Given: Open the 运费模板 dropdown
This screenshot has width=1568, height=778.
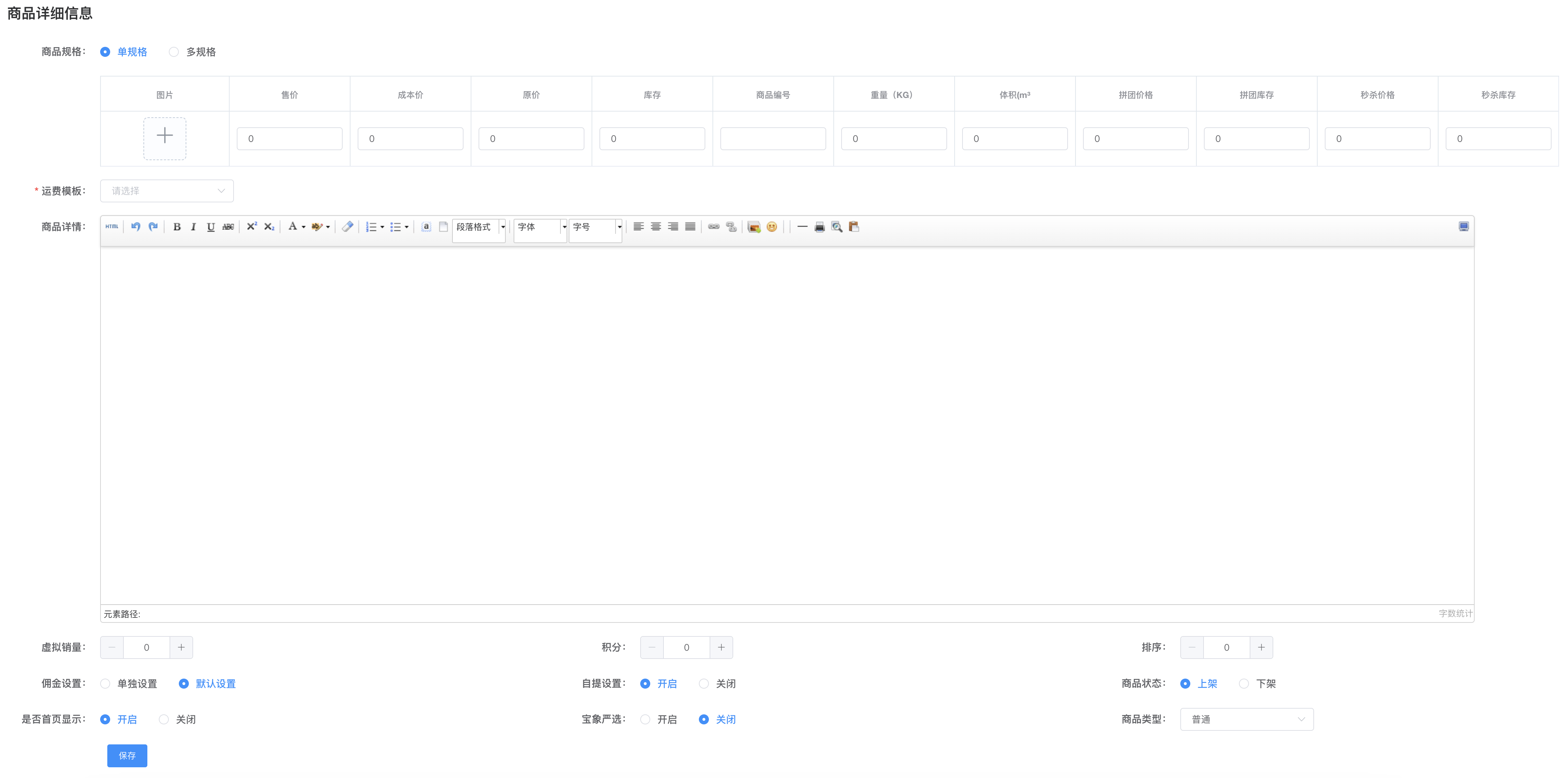Looking at the screenshot, I should [167, 191].
